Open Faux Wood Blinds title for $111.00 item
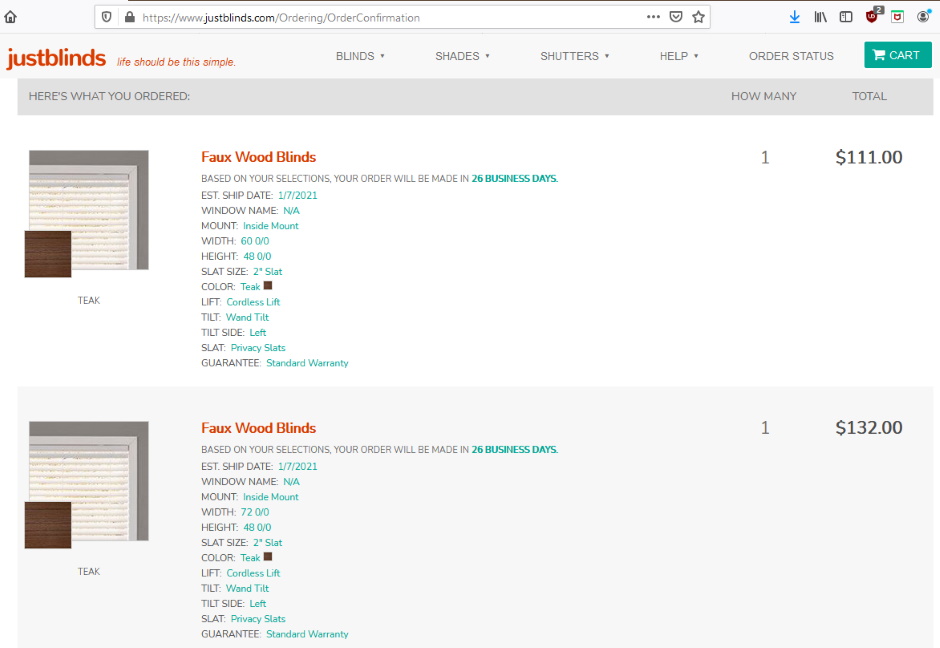 [x=258, y=157]
